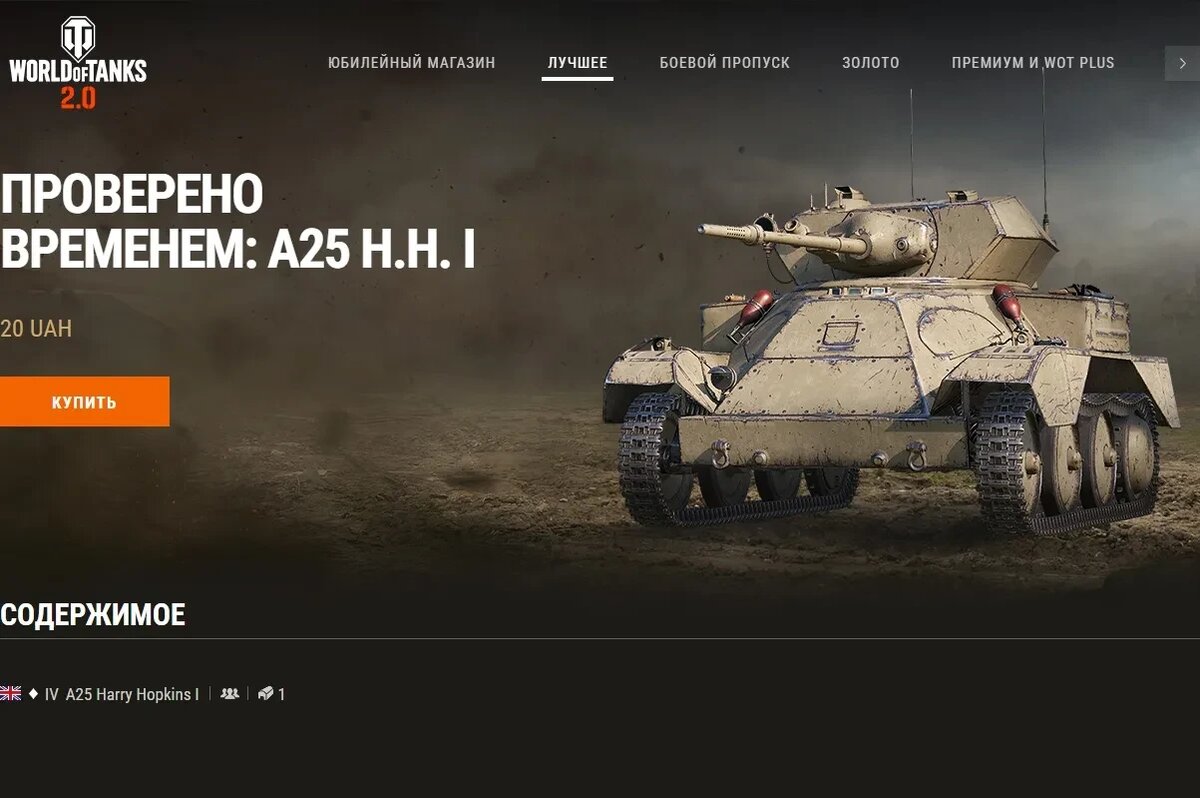Click the ПРОВЕРЕНО ВРЕМЕНЕМ: A25 H.H. I headline

coord(237,222)
